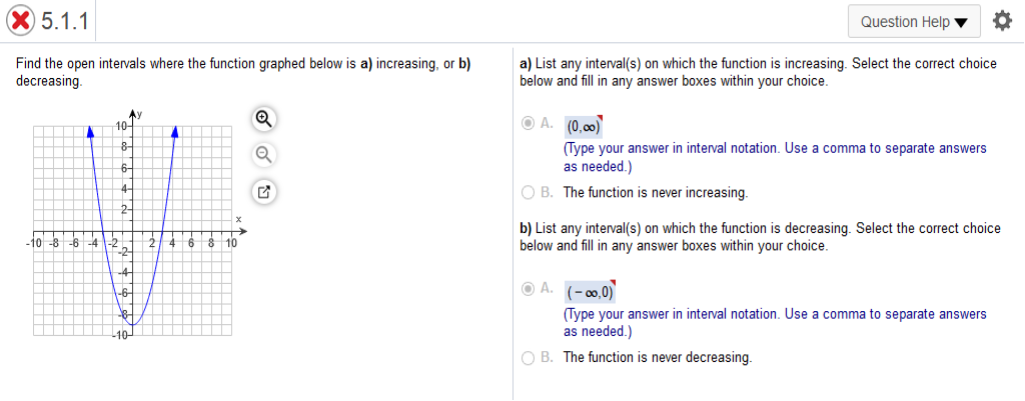
Task: Click the zoom out magnifier icon
Action: pos(263,155)
